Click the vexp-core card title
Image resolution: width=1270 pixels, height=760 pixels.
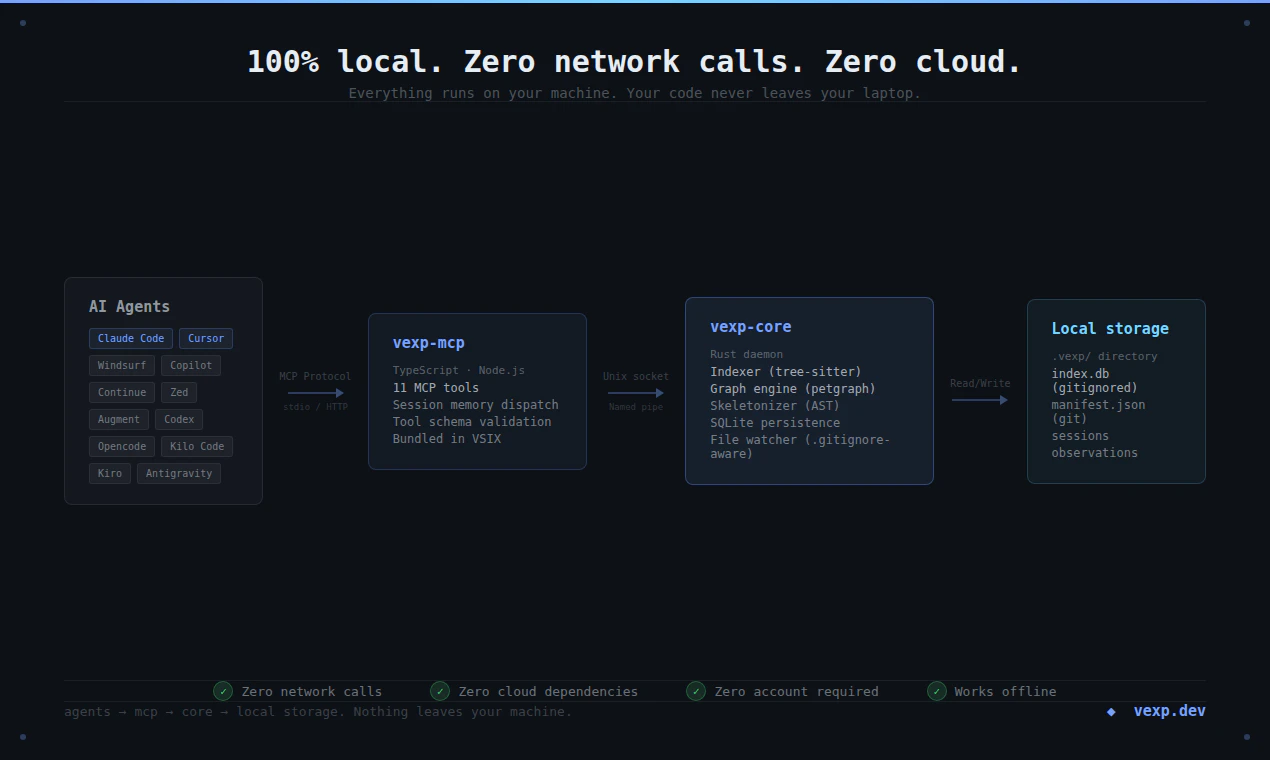coord(751,326)
